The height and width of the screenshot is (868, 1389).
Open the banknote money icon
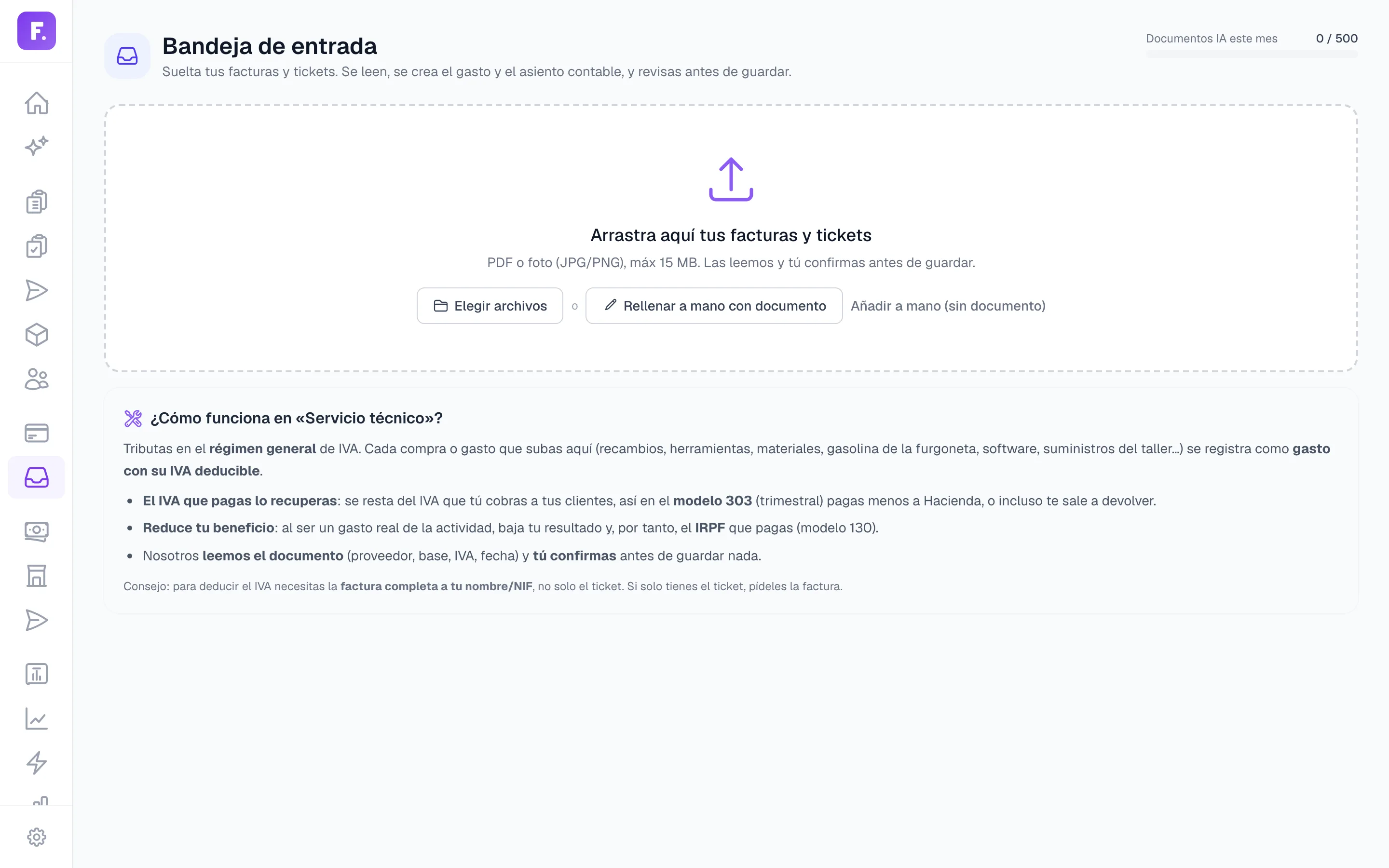pos(36,531)
